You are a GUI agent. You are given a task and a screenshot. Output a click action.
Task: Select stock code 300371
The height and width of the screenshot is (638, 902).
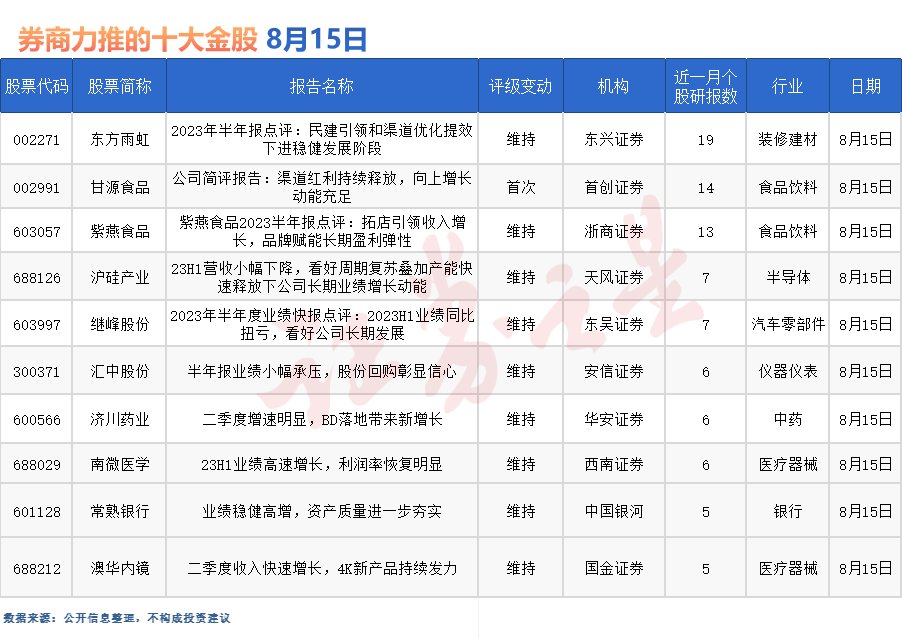(36, 372)
